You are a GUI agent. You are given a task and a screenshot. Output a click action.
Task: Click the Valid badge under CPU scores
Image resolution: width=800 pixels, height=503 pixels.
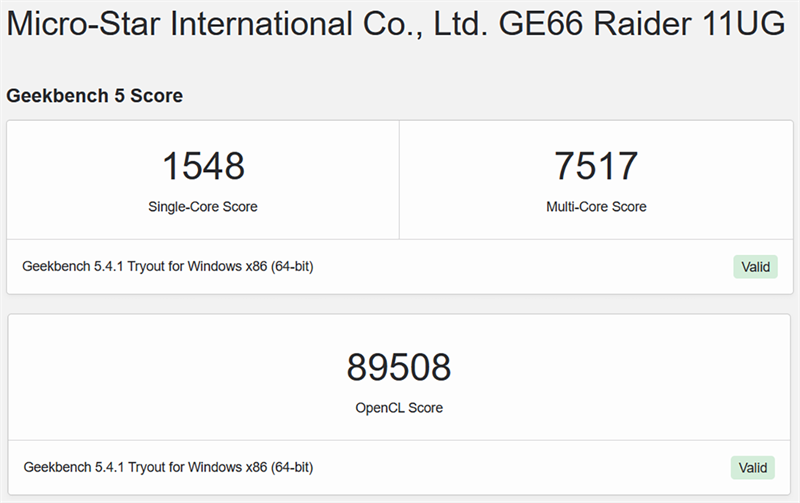[755, 267]
